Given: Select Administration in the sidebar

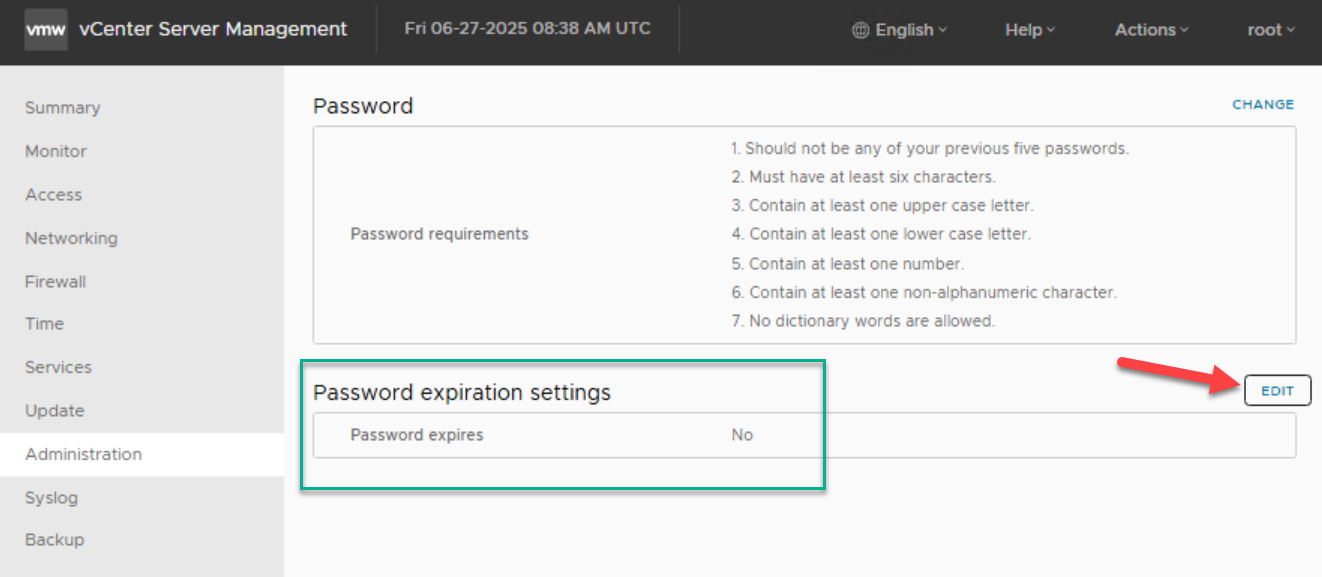Looking at the screenshot, I should [x=84, y=454].
